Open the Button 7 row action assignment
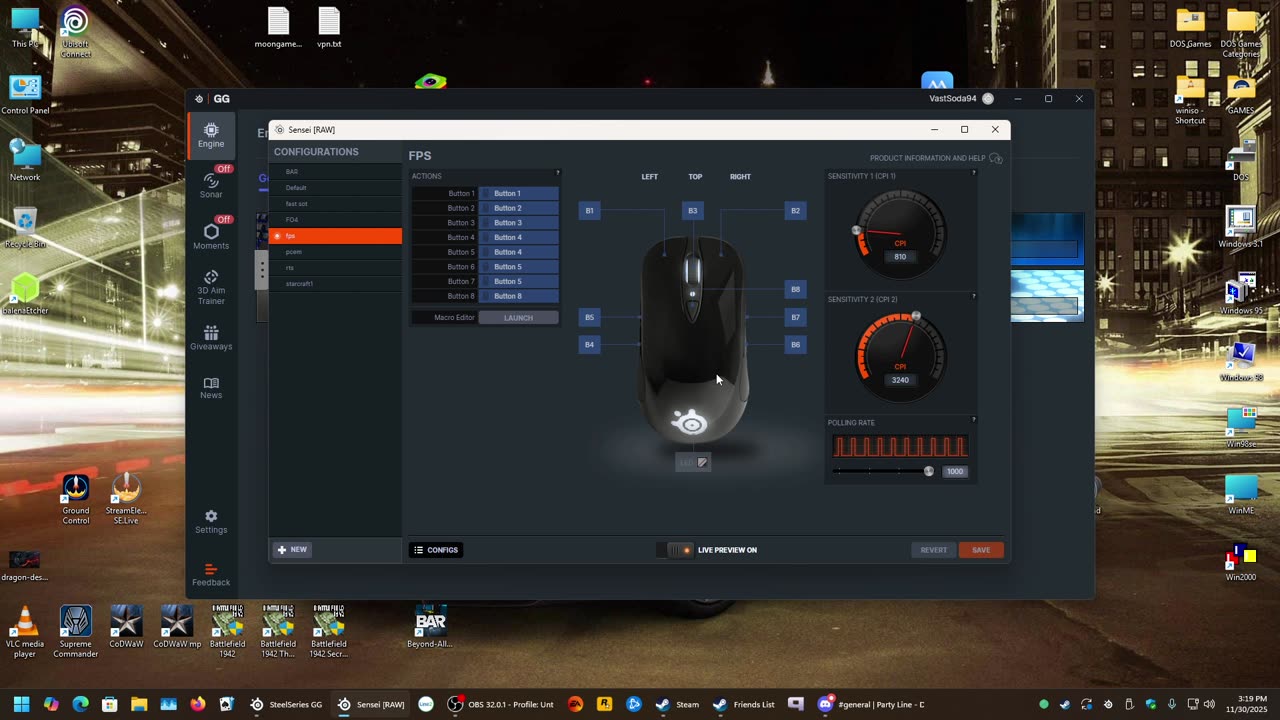 point(518,281)
